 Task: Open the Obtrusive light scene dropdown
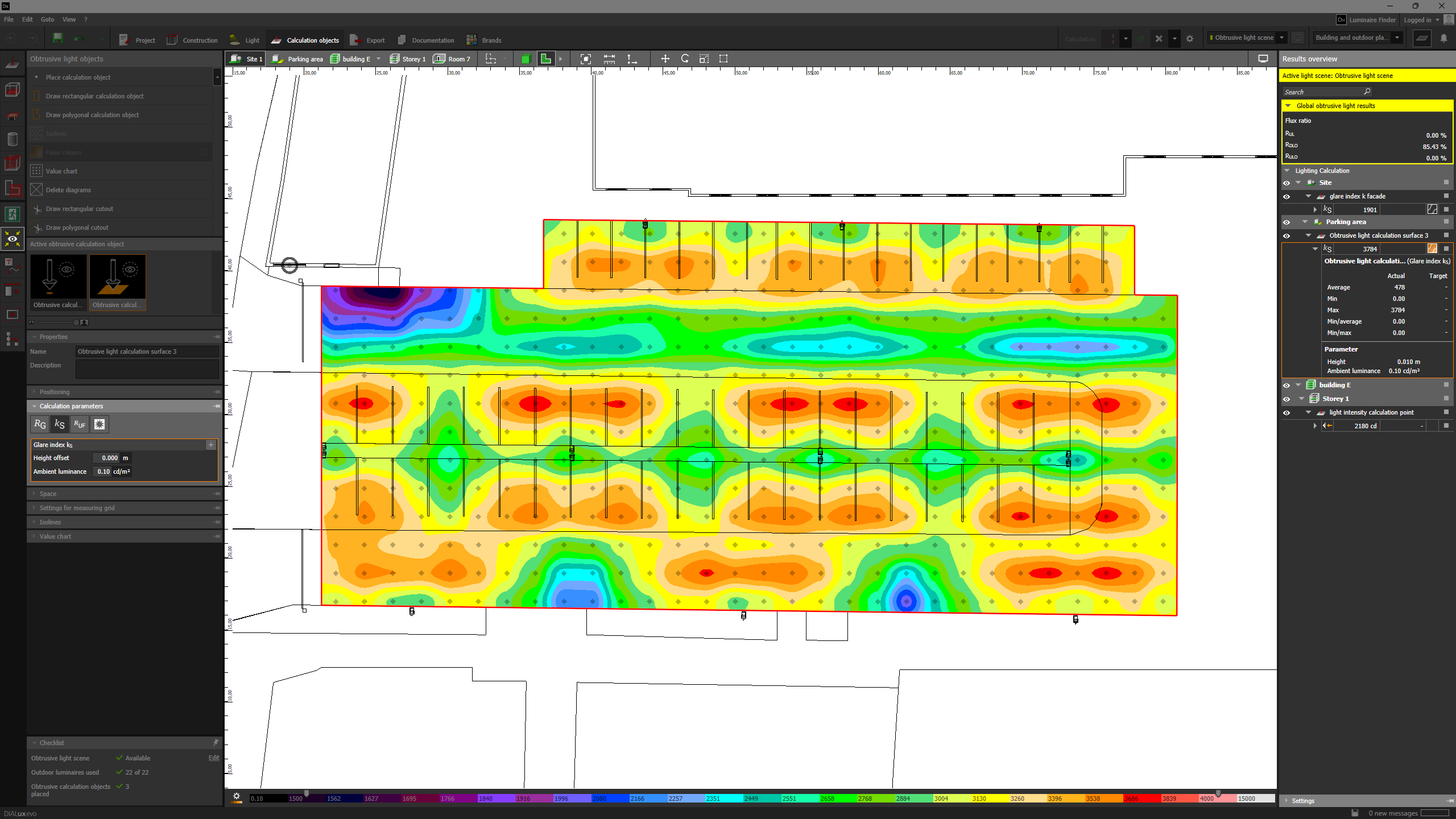(1282, 38)
